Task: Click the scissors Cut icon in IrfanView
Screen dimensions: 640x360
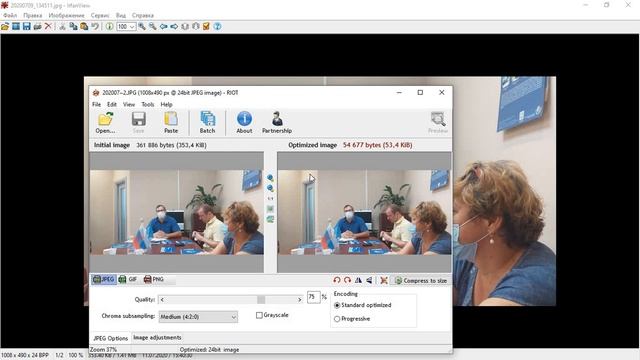Action: (62, 27)
